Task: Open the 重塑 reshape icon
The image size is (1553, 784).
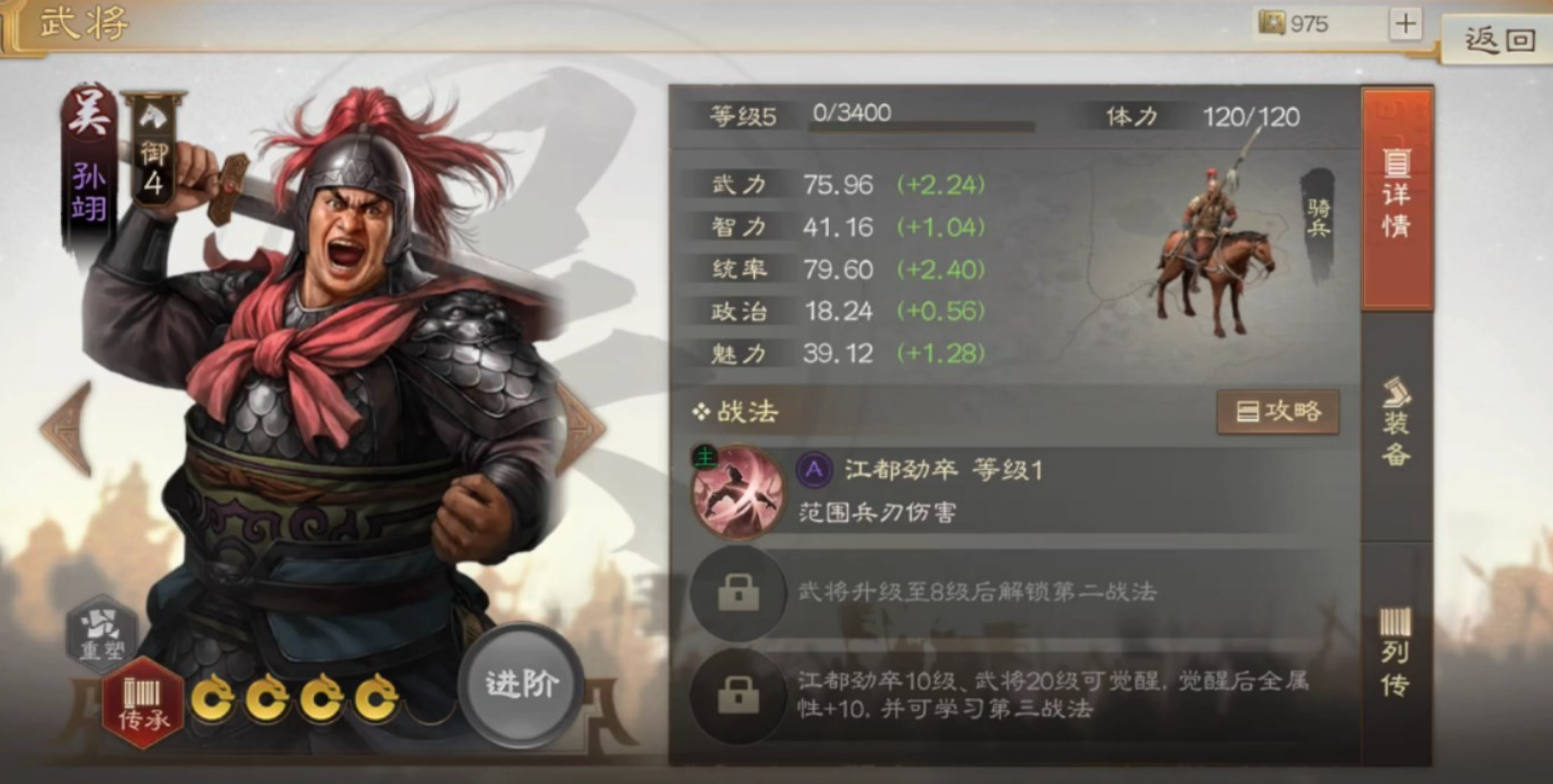Action: (102, 632)
